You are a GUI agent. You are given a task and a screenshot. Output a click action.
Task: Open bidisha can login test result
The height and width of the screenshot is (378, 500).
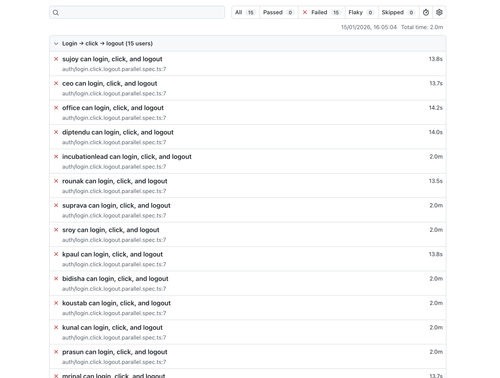[x=115, y=279]
